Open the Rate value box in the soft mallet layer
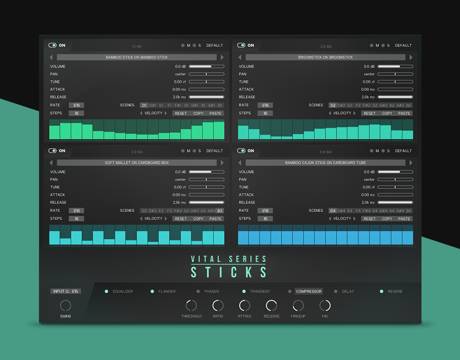Image resolution: width=460 pixels, height=360 pixels. pos(76,211)
